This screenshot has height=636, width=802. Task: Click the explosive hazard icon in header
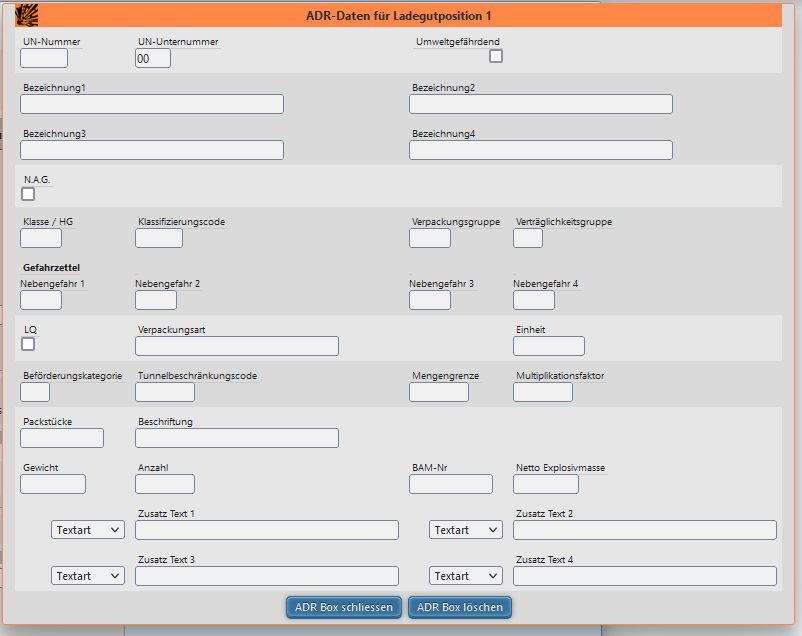(x=27, y=15)
